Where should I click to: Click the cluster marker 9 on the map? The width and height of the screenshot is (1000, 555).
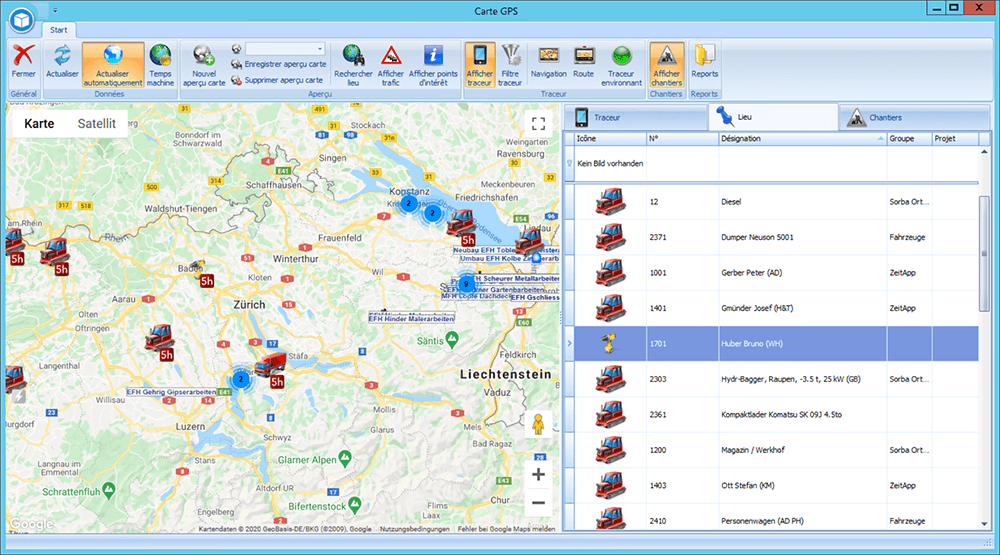(466, 284)
